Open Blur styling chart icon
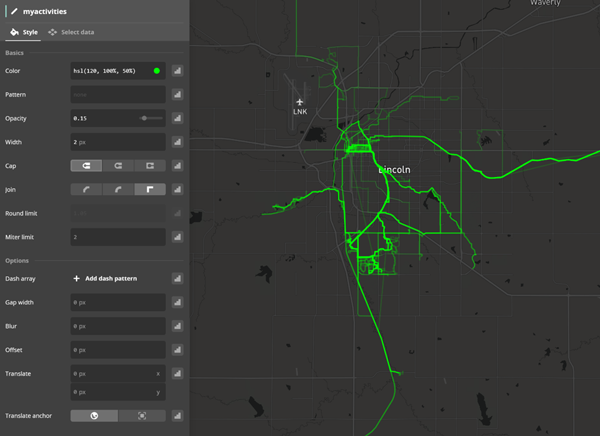This screenshot has height=436, width=600. (x=177, y=326)
